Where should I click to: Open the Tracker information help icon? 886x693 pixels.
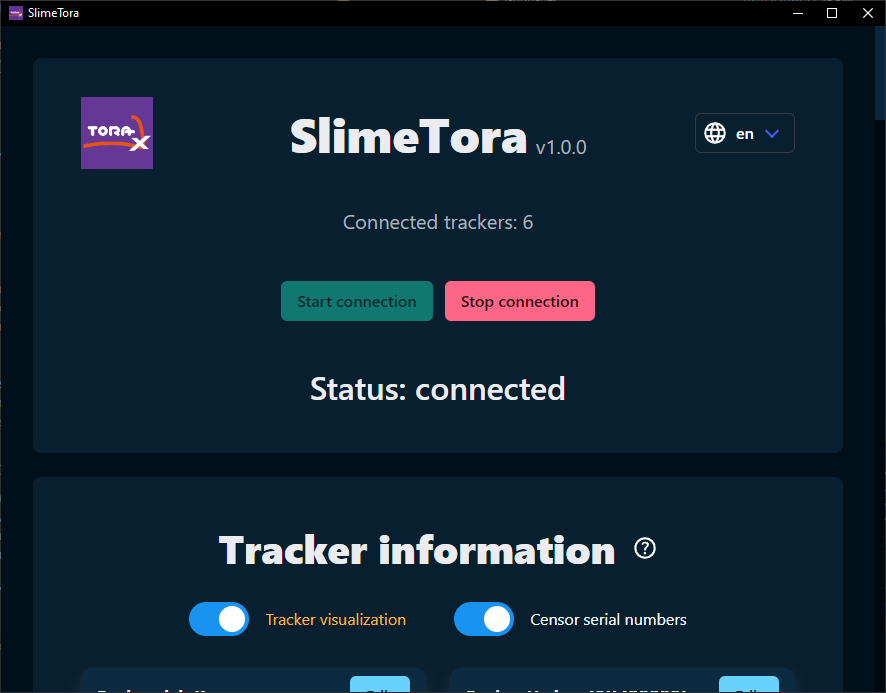(x=645, y=548)
